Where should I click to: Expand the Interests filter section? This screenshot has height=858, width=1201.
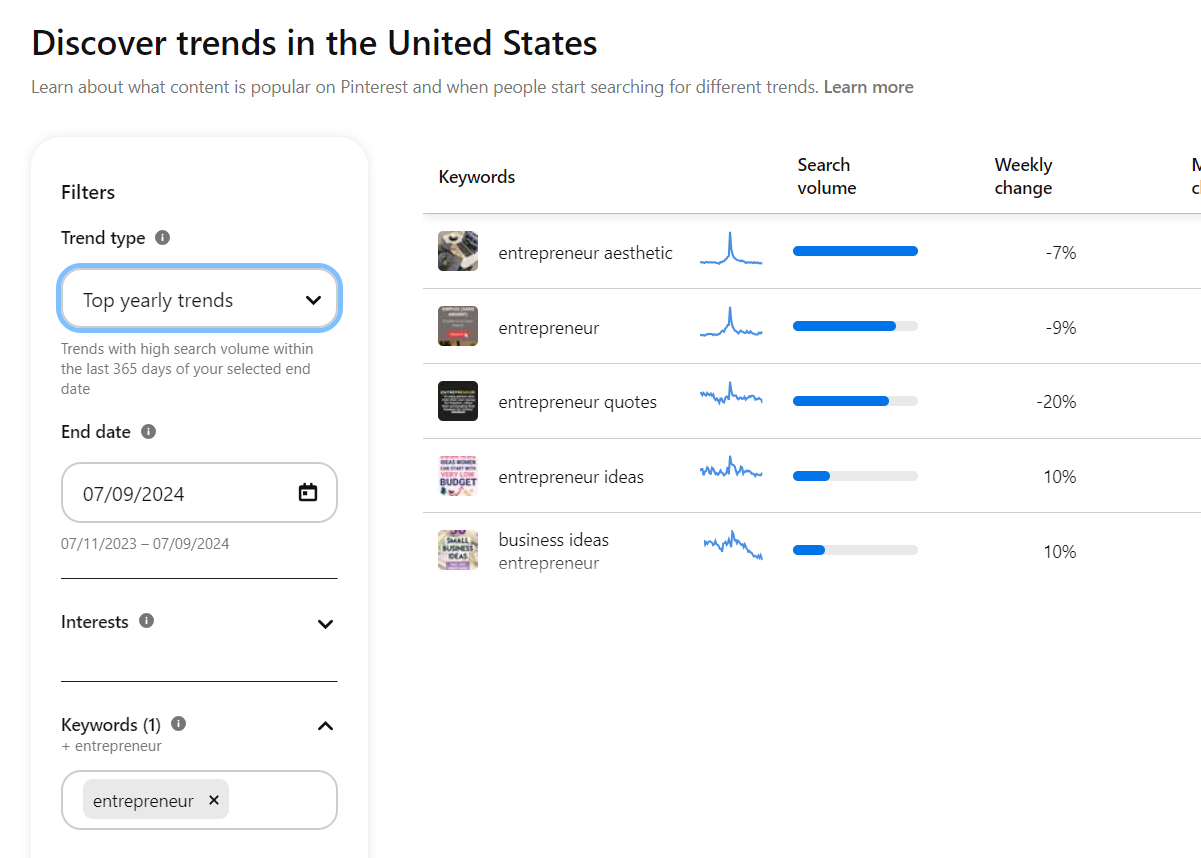[x=325, y=624]
